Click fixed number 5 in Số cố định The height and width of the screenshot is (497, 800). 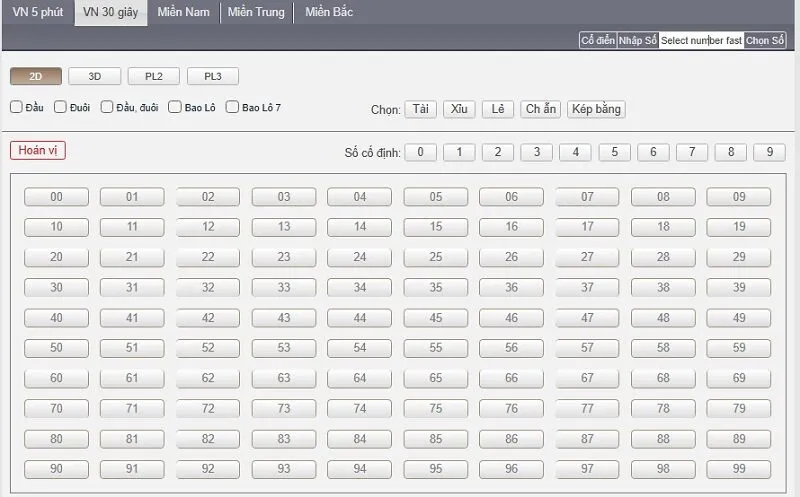[x=614, y=152]
